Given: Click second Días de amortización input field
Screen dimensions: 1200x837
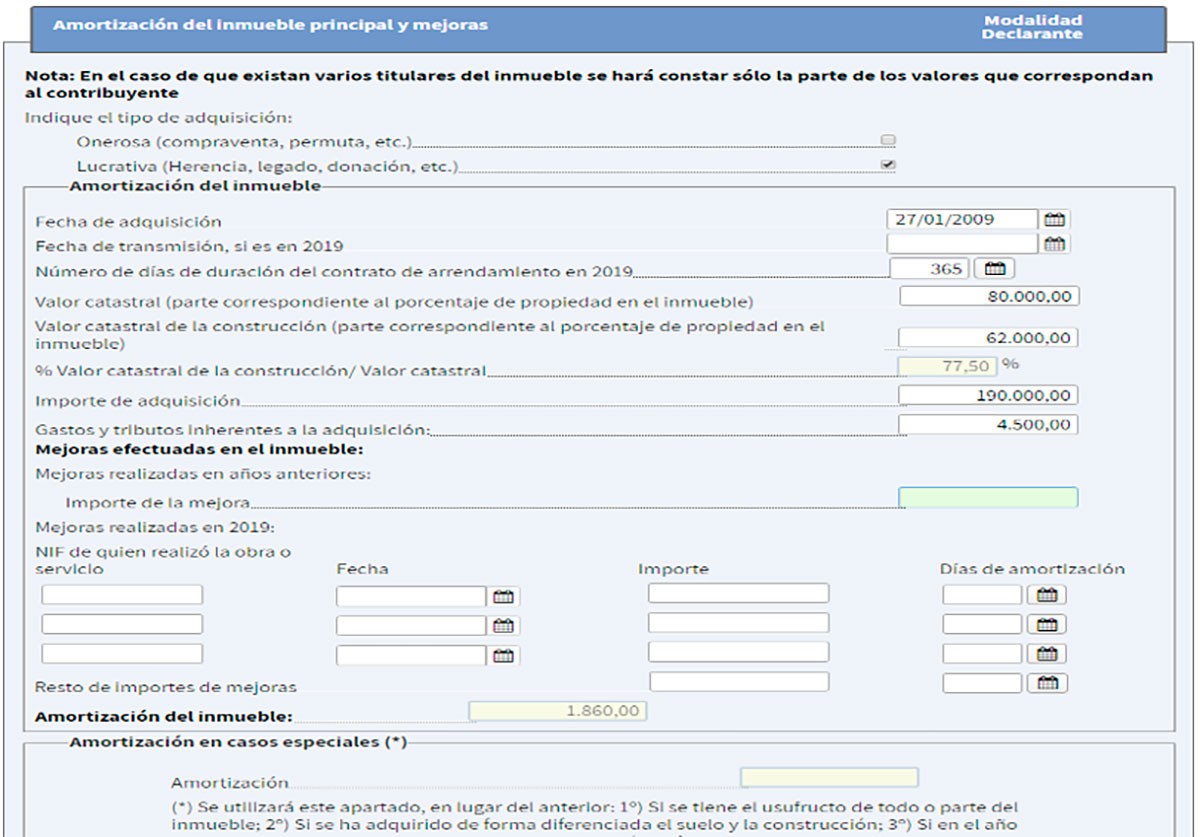Looking at the screenshot, I should point(982,625).
